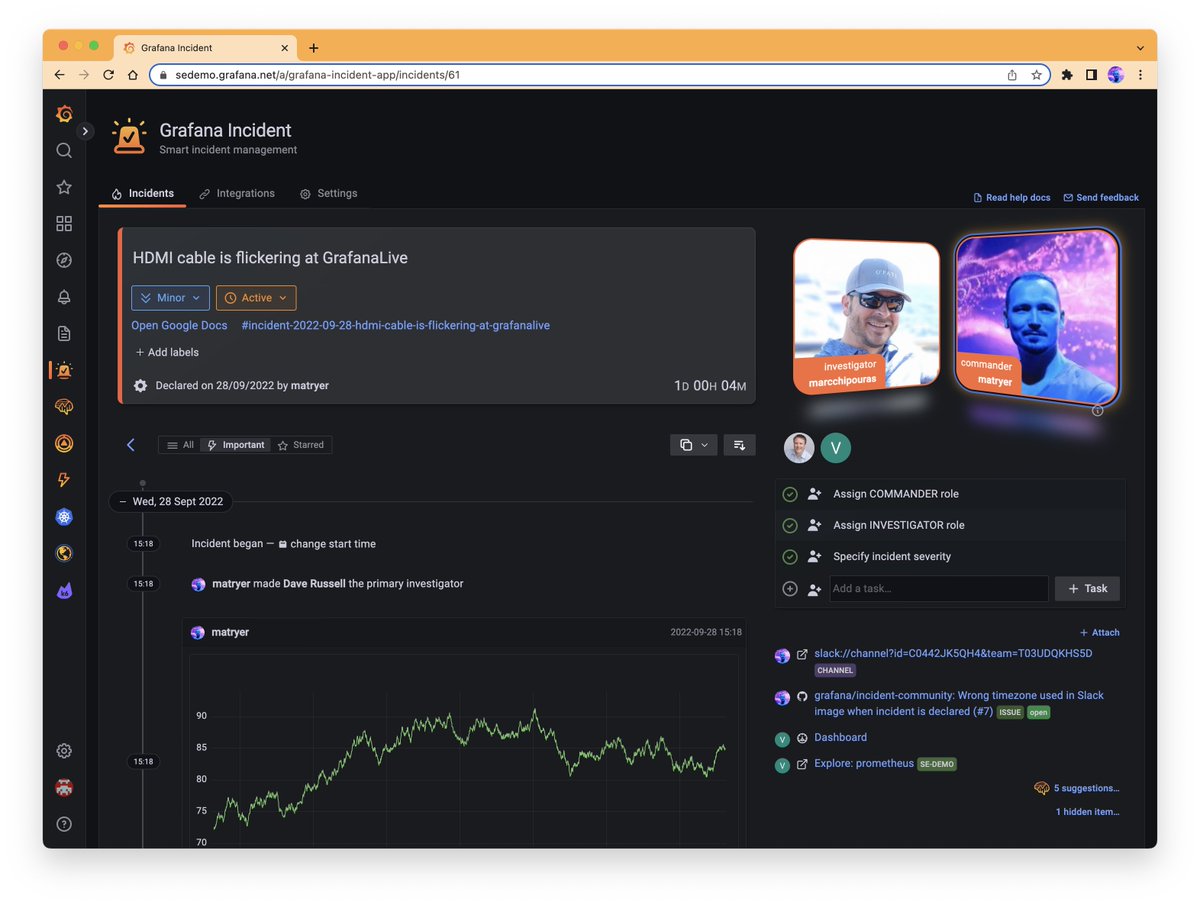This screenshot has height=905, width=1200.
Task: Open the slack://channel attachment link
Action: click(x=953, y=654)
